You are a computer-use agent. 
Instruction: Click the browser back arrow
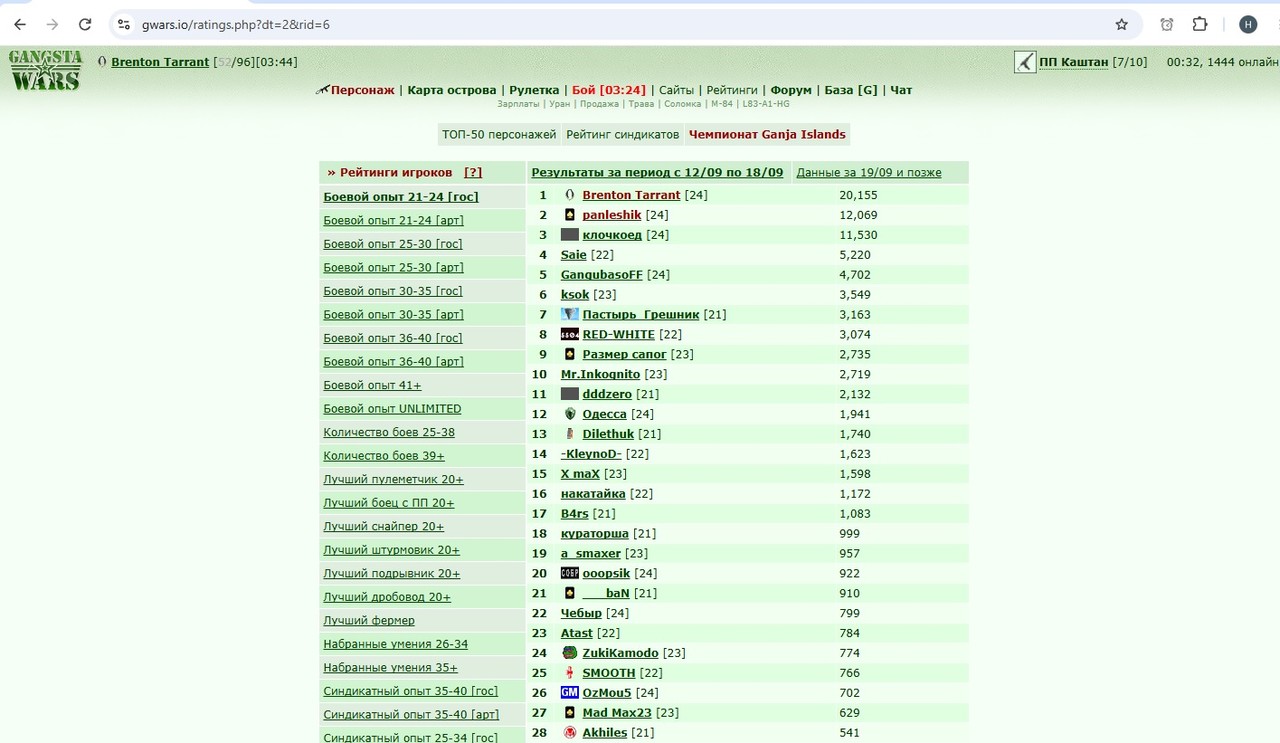pyautogui.click(x=20, y=24)
